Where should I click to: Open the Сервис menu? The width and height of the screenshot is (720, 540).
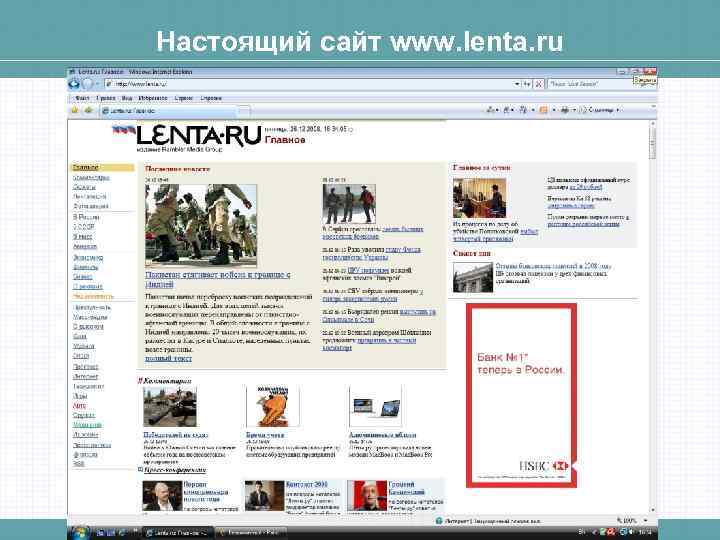184,98
